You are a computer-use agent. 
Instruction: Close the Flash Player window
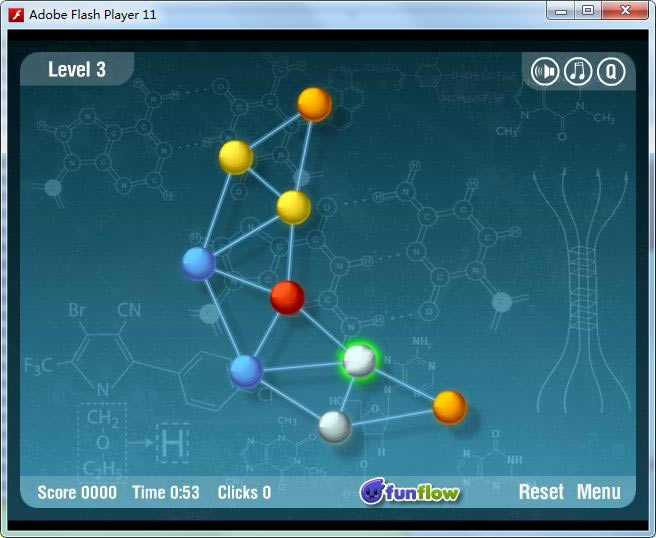(625, 10)
